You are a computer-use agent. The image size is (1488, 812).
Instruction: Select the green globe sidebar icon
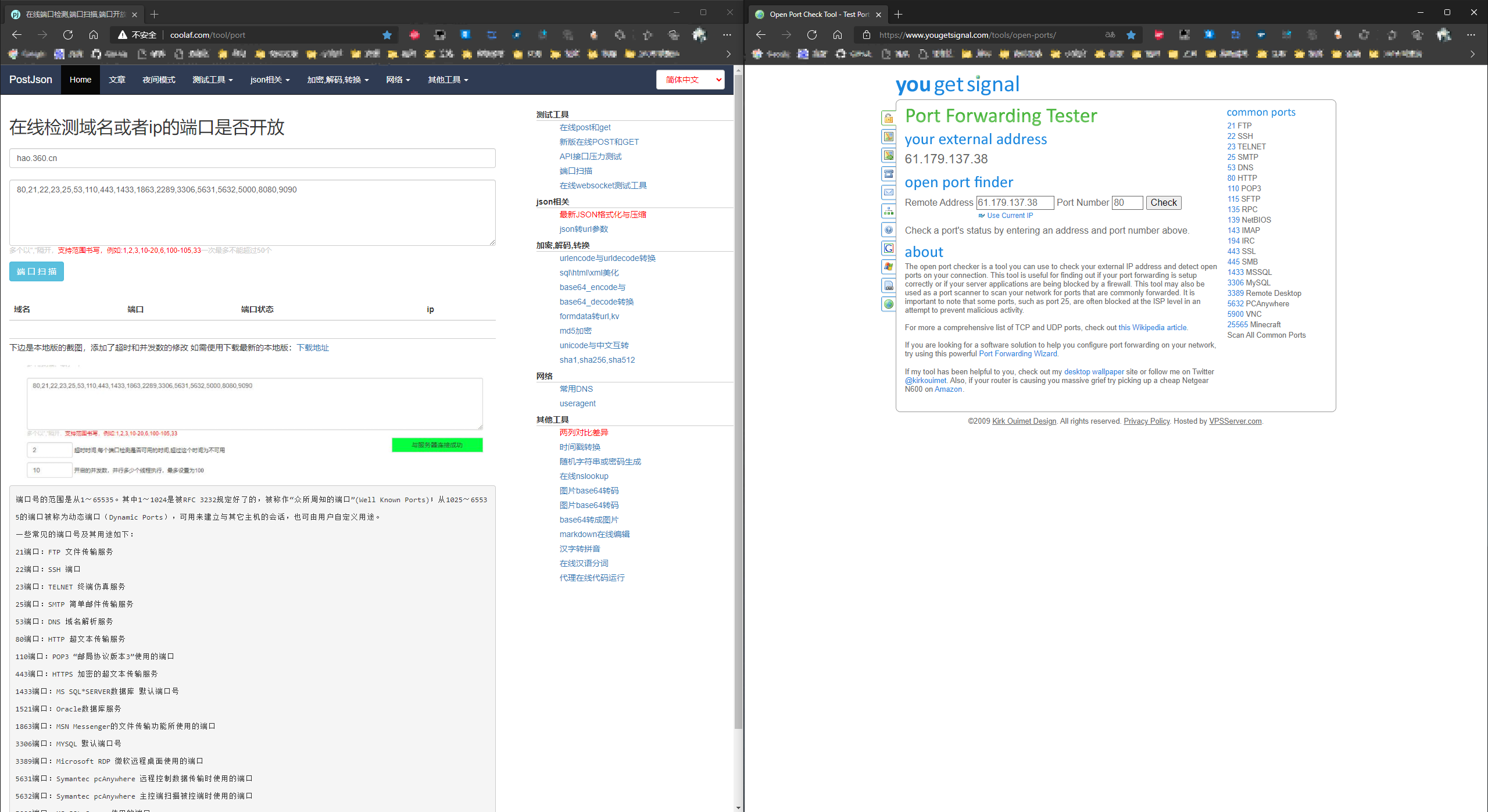point(888,304)
